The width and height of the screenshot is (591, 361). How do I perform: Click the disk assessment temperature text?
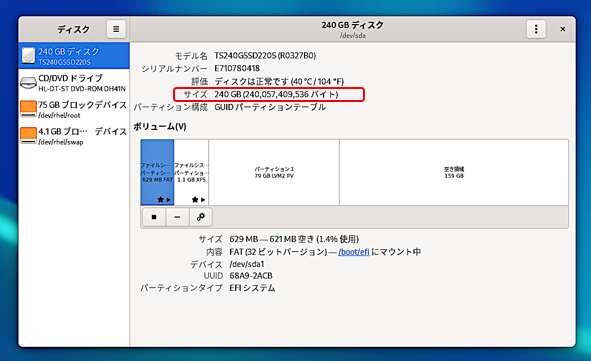pos(279,81)
